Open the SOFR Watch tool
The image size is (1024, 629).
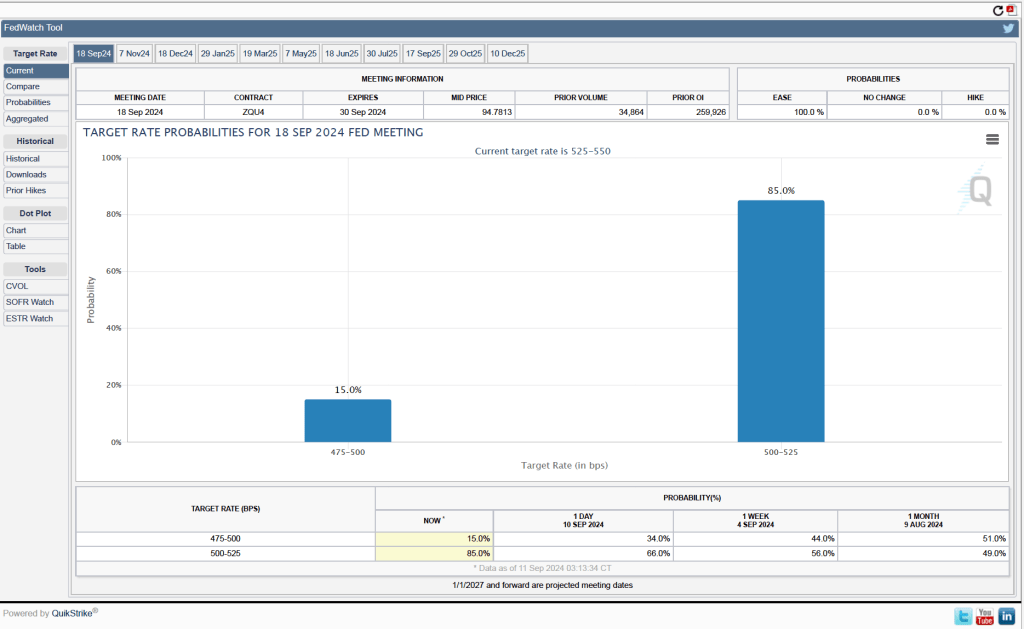point(30,303)
